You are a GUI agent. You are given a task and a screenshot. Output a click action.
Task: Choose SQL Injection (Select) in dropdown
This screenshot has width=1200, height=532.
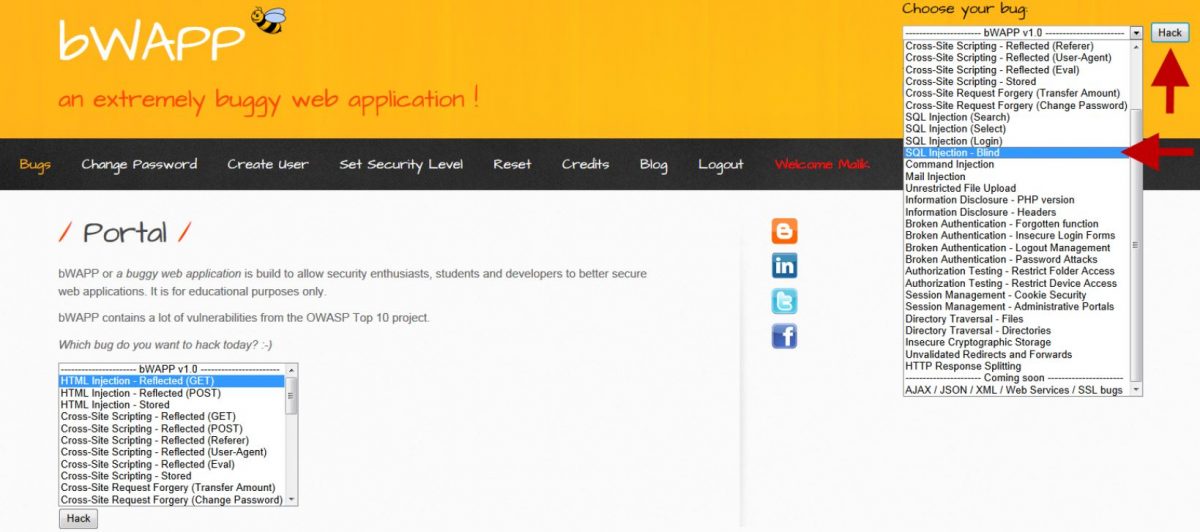[x=1015, y=129]
